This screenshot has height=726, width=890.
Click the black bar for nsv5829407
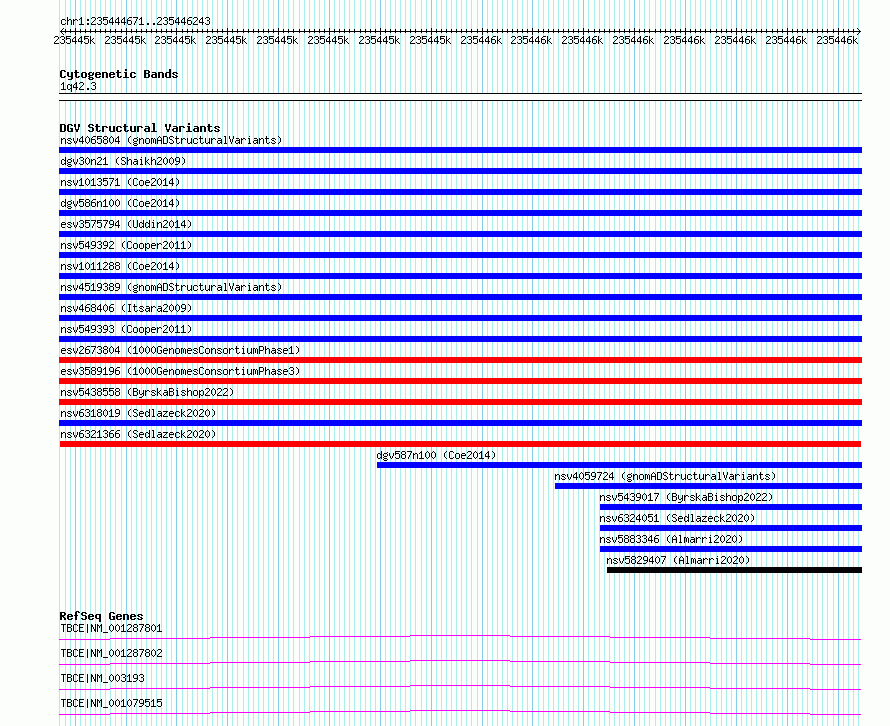[734, 570]
